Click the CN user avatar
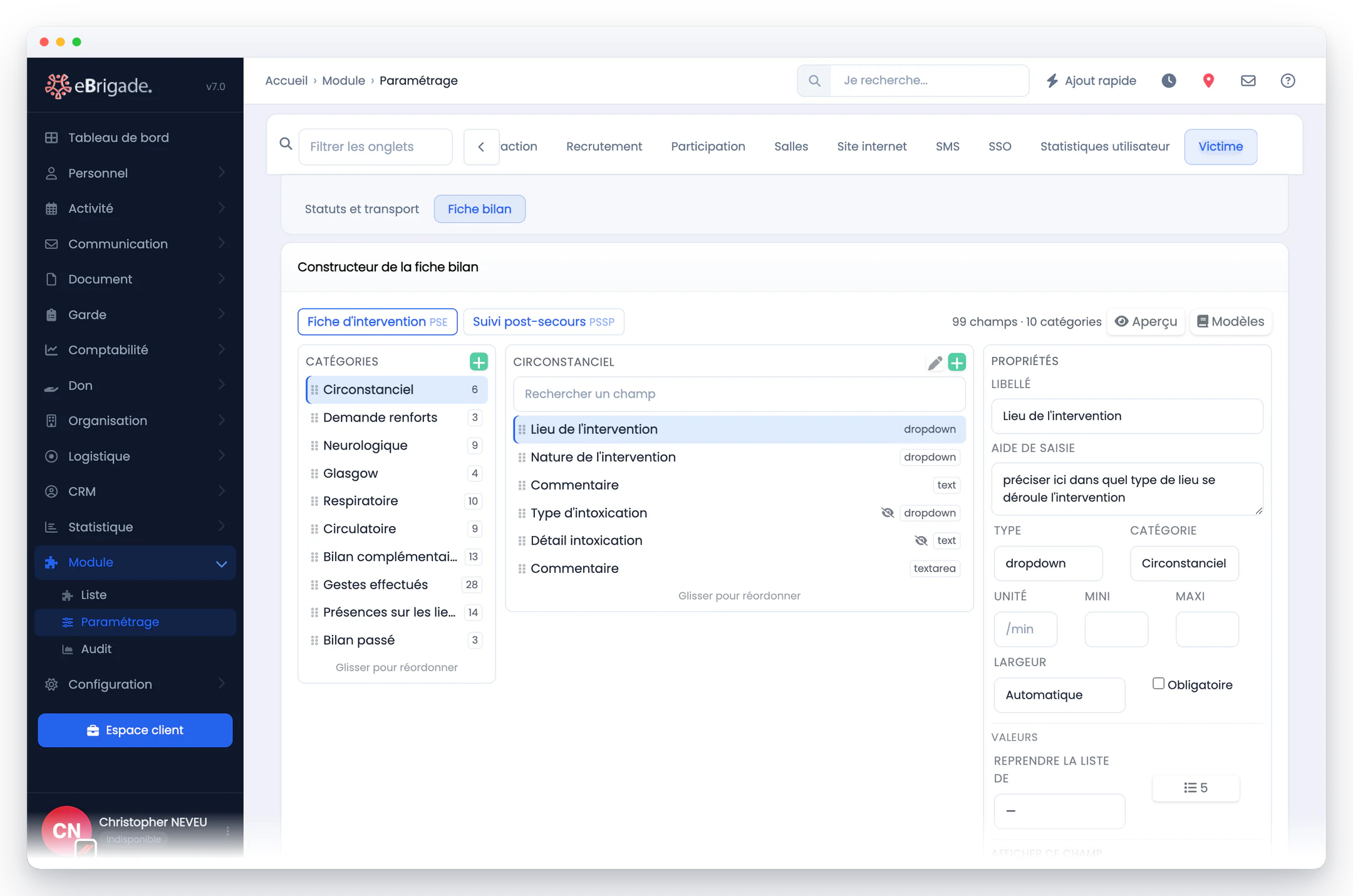 (66, 830)
